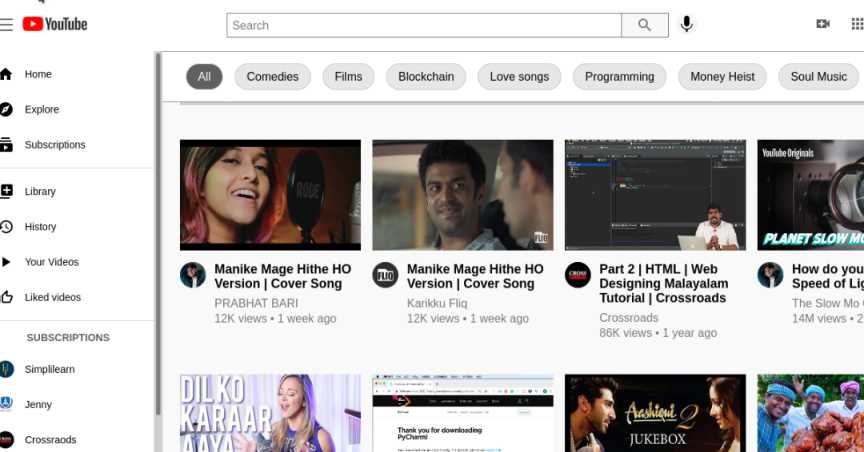Click the magnifier search button
864x452 pixels.
pyautogui.click(x=645, y=25)
